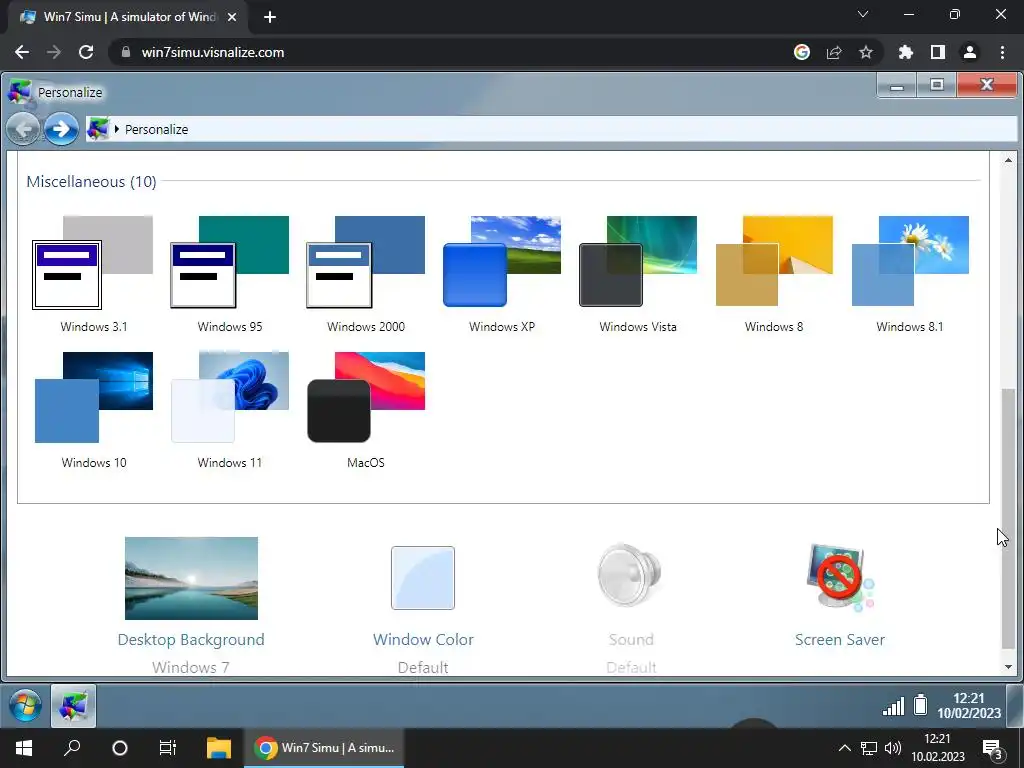1024x768 pixels.
Task: Open the Screen Saver icon
Action: point(839,577)
